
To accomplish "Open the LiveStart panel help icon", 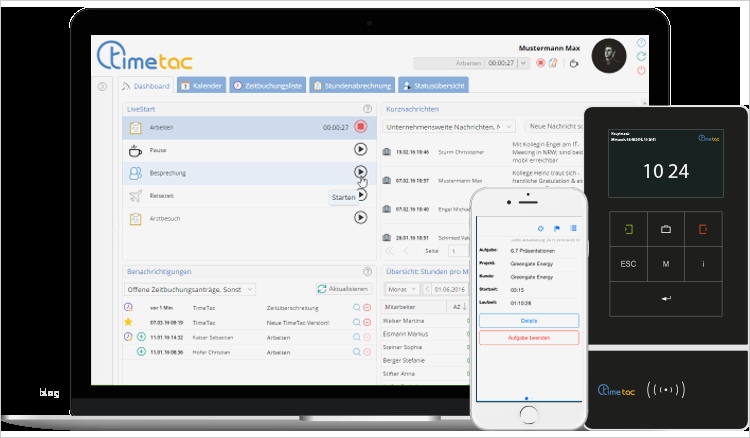I will tap(367, 109).
